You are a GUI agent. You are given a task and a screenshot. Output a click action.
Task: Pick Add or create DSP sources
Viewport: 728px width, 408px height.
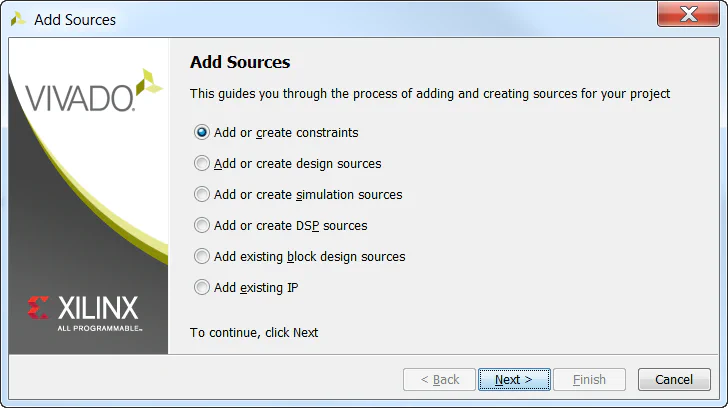pos(203,225)
